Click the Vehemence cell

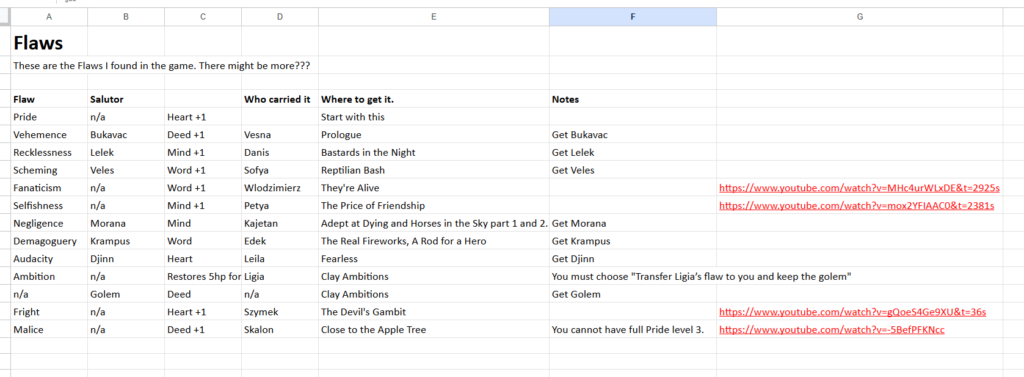click(x=49, y=135)
